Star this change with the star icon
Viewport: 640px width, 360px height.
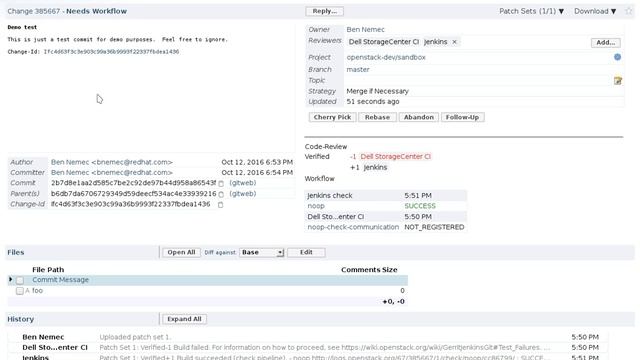(629, 11)
